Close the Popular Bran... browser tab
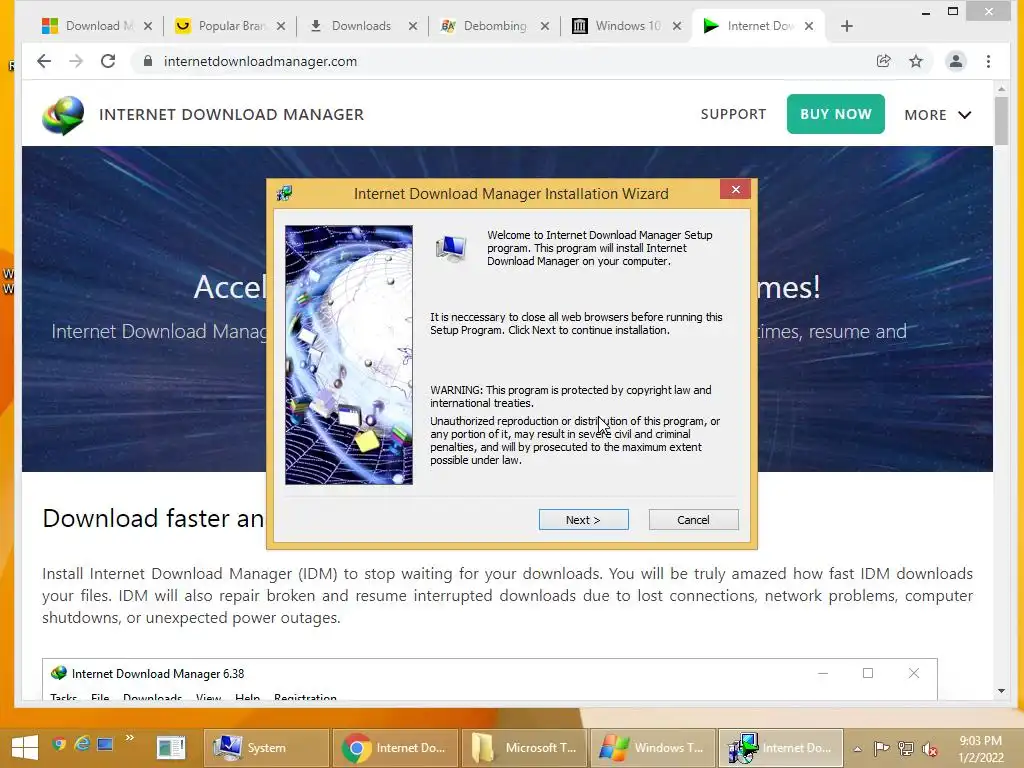The image size is (1024, 768). [281, 26]
